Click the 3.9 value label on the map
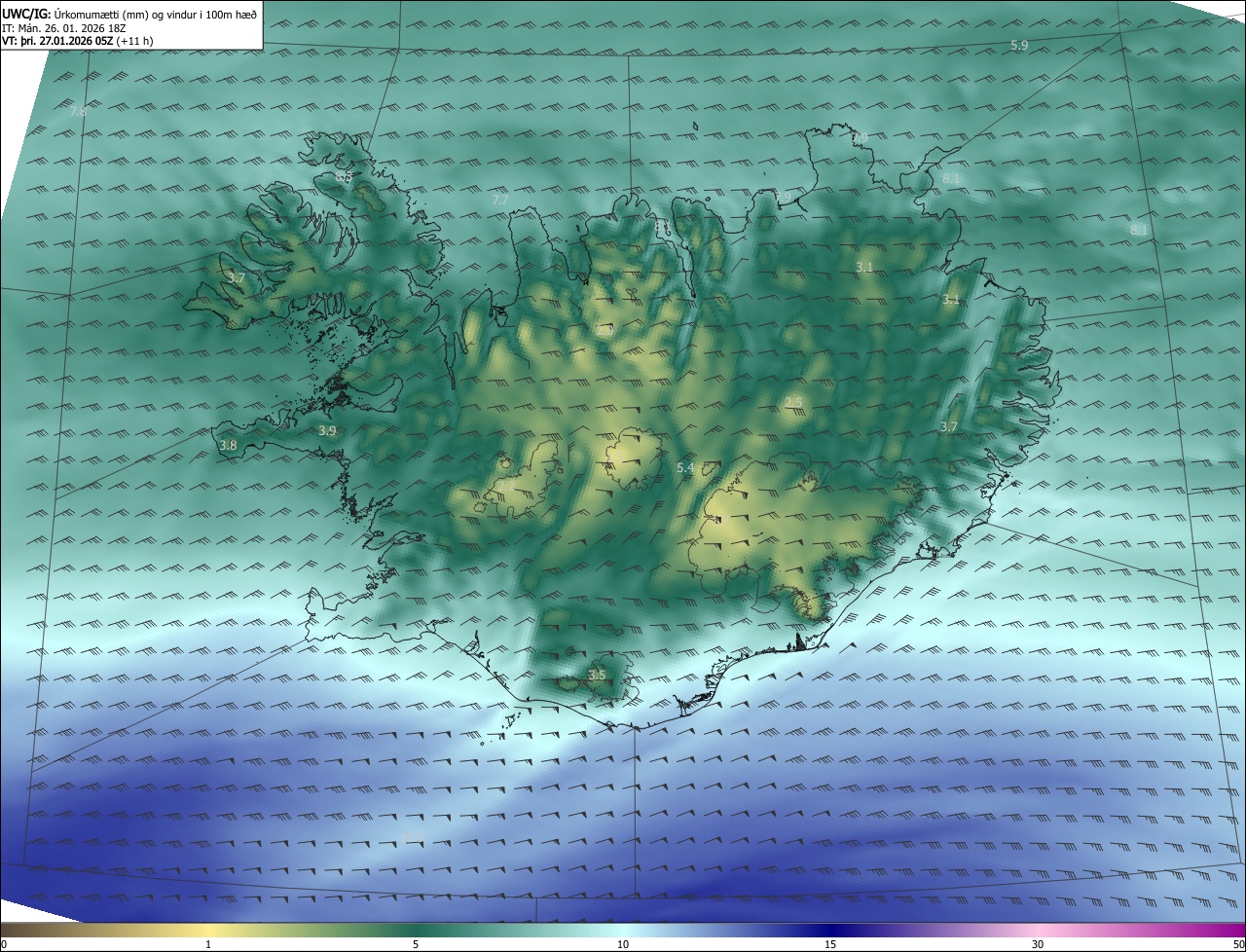 327,430
